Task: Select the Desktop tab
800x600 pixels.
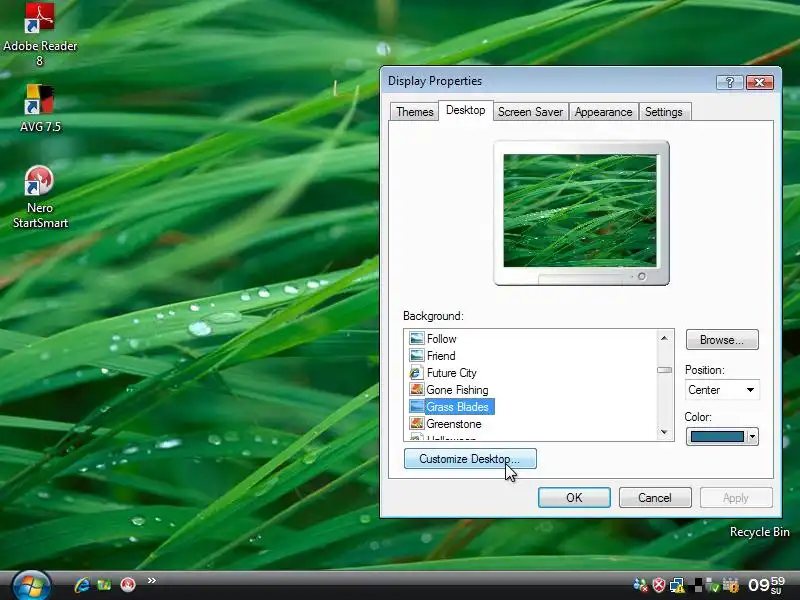Action: (465, 110)
